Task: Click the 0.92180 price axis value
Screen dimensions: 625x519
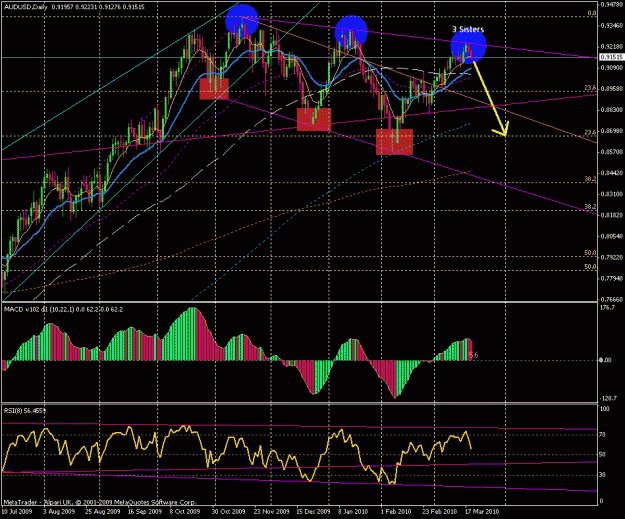Action: pyautogui.click(x=612, y=47)
